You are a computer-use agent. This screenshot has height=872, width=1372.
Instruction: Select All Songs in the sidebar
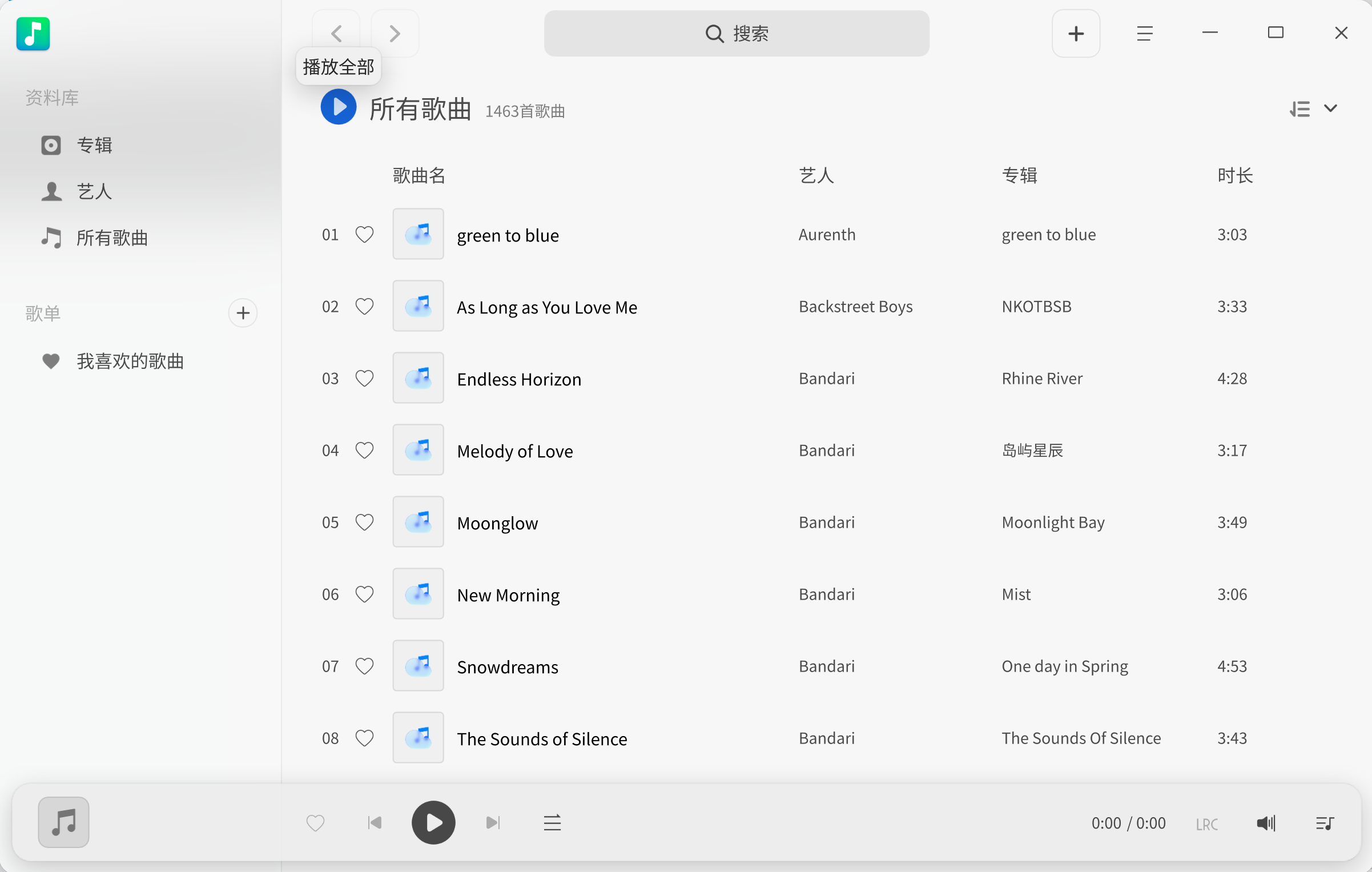click(x=94, y=238)
